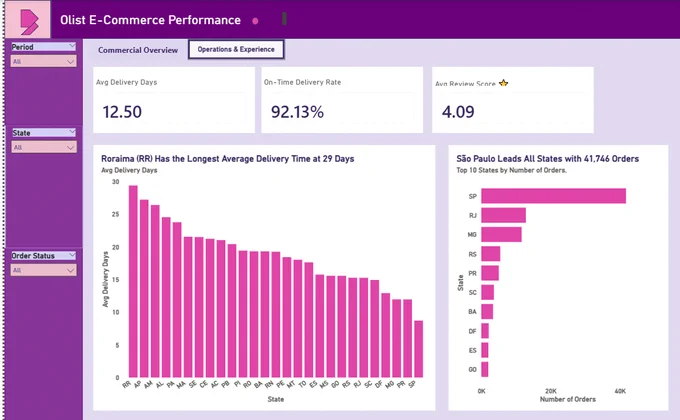Select the SC bar in delivery days chart
This screenshot has height=420, width=680.
[375, 329]
